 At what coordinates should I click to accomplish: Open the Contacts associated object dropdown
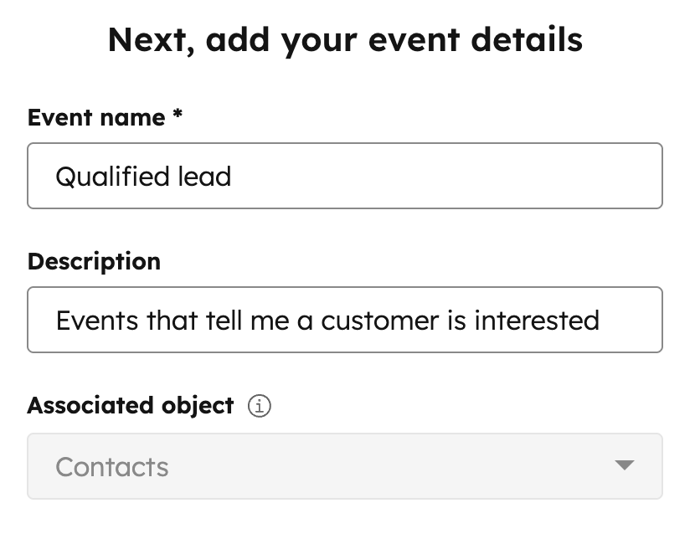coord(344,466)
